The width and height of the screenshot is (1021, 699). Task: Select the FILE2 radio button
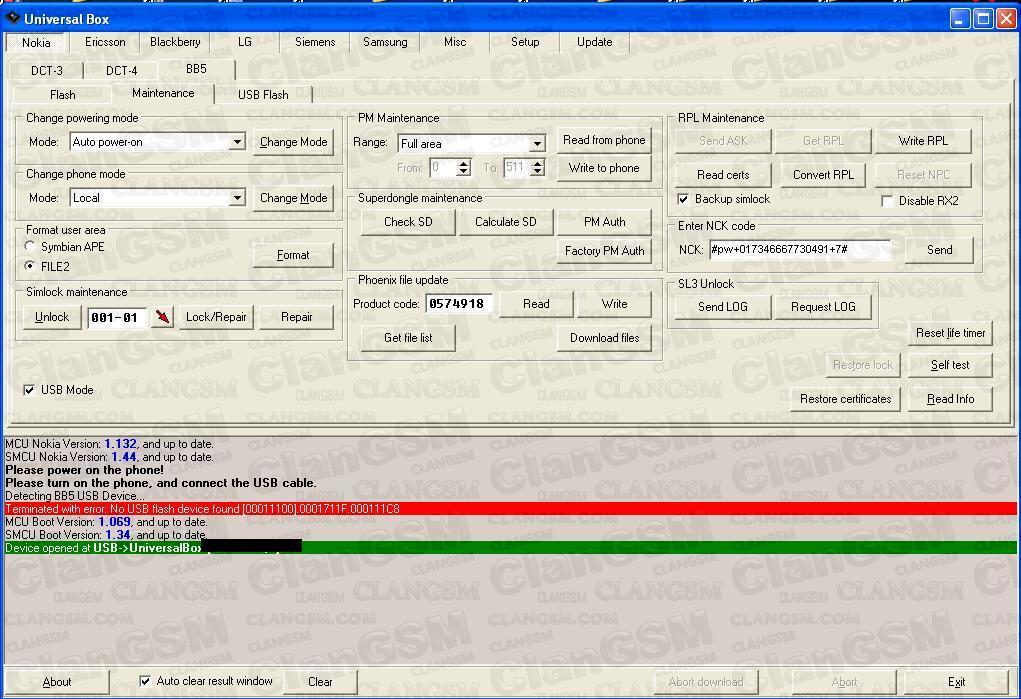[29, 266]
